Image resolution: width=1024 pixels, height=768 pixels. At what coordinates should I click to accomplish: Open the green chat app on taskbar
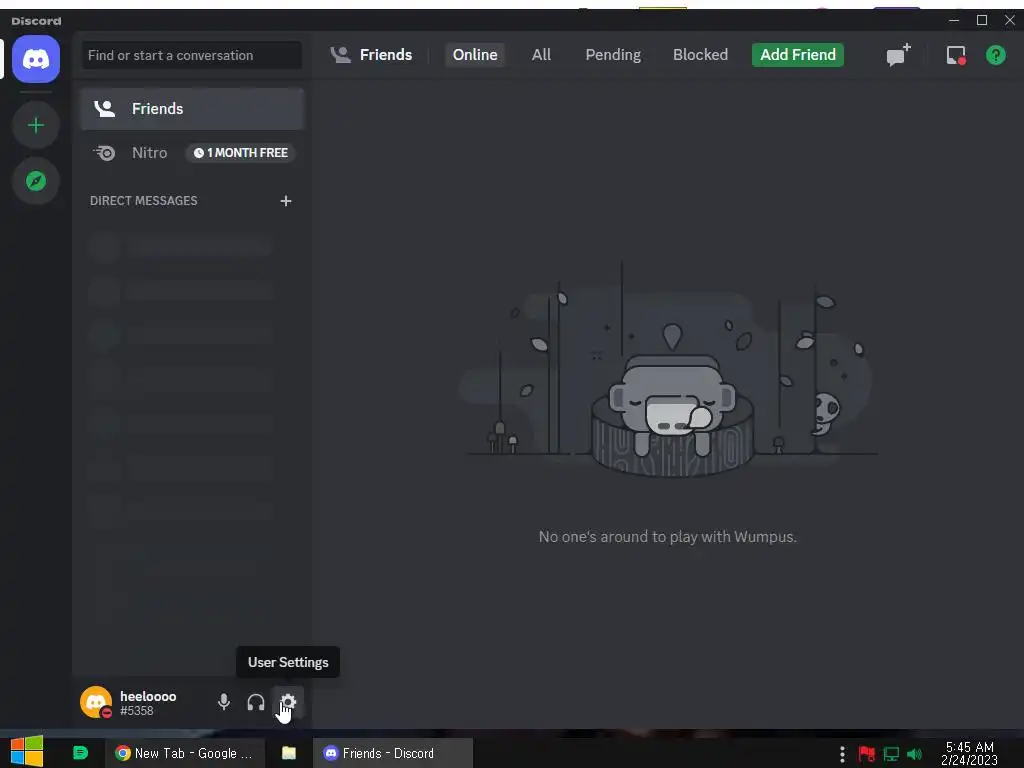click(x=80, y=753)
